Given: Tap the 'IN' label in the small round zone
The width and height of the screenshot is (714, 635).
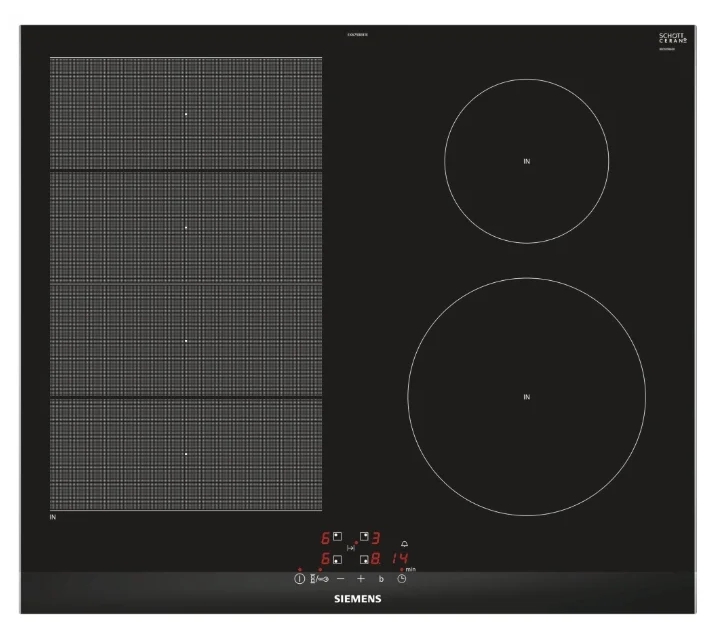Looking at the screenshot, I should (x=526, y=161).
